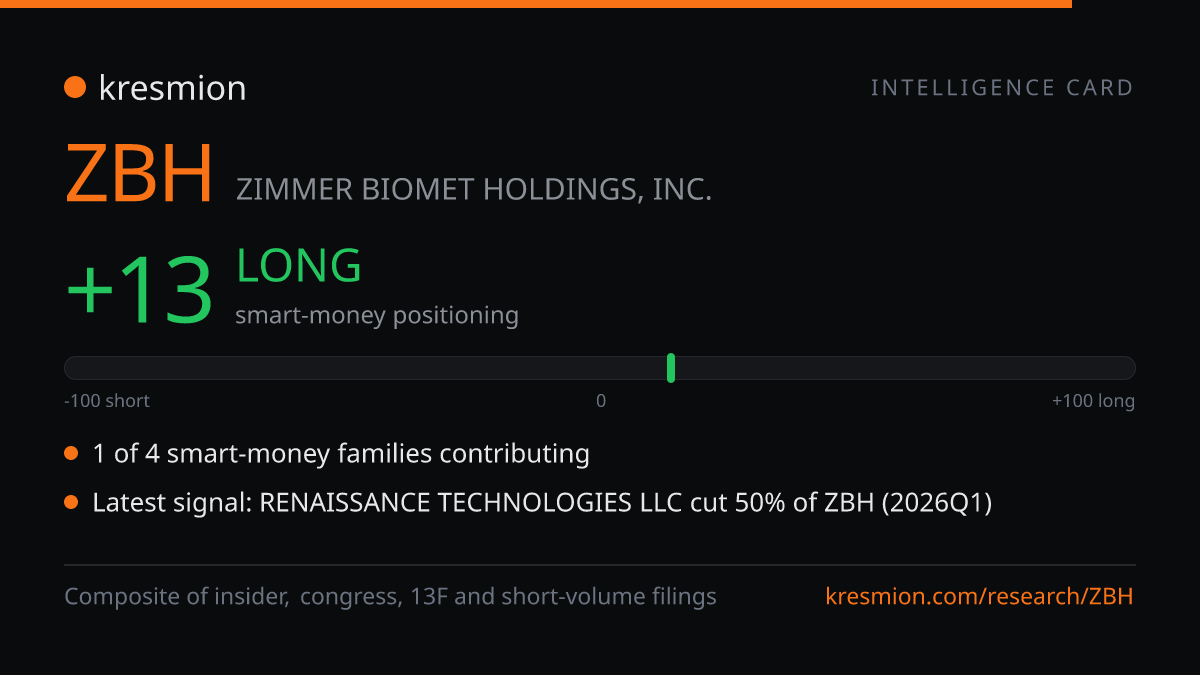Click the composite filings footer text
This screenshot has width=1200, height=675.
(390, 597)
